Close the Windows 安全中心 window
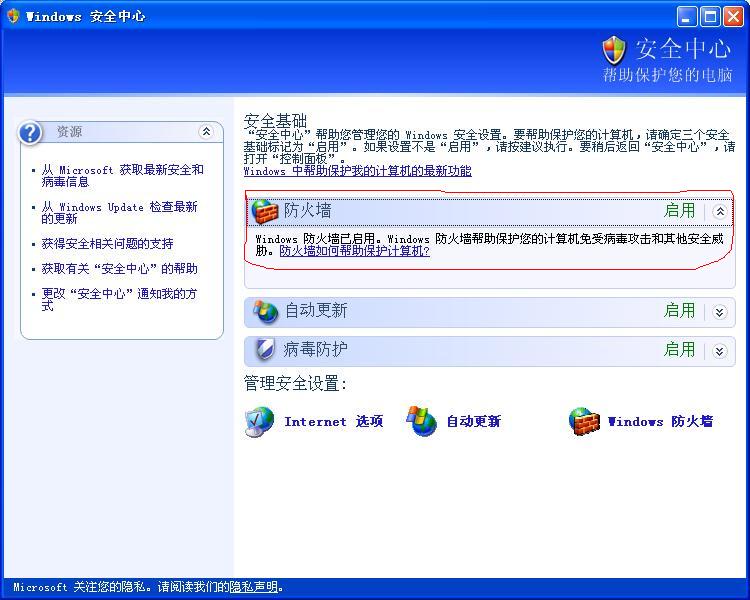750x600 pixels. [733, 17]
